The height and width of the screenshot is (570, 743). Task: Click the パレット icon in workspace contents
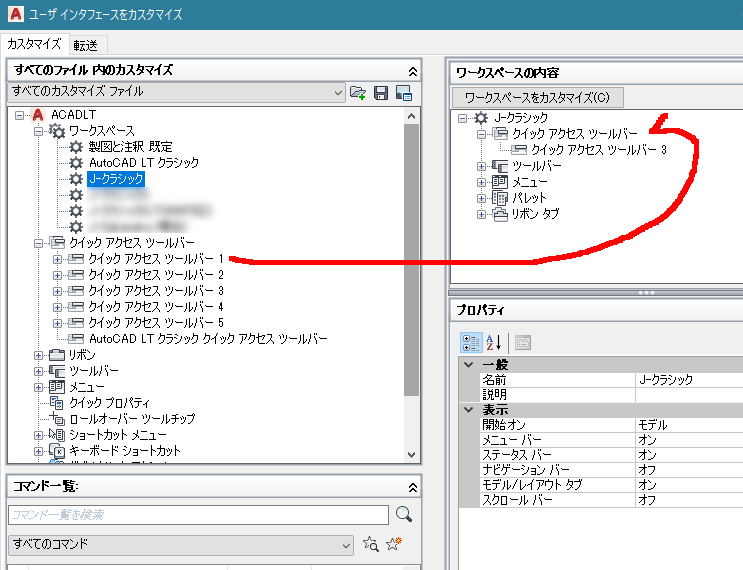coord(499,198)
